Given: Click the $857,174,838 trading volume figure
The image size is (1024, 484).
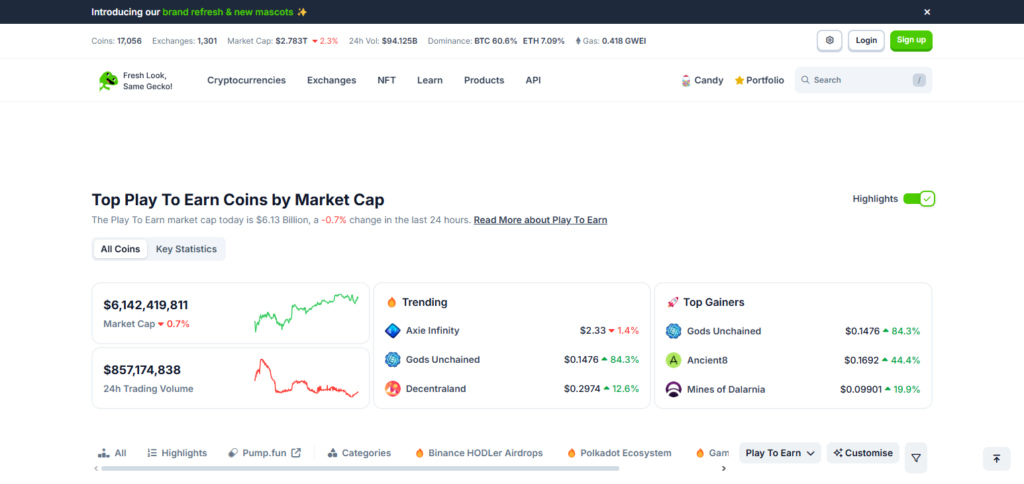Looking at the screenshot, I should (x=142, y=370).
